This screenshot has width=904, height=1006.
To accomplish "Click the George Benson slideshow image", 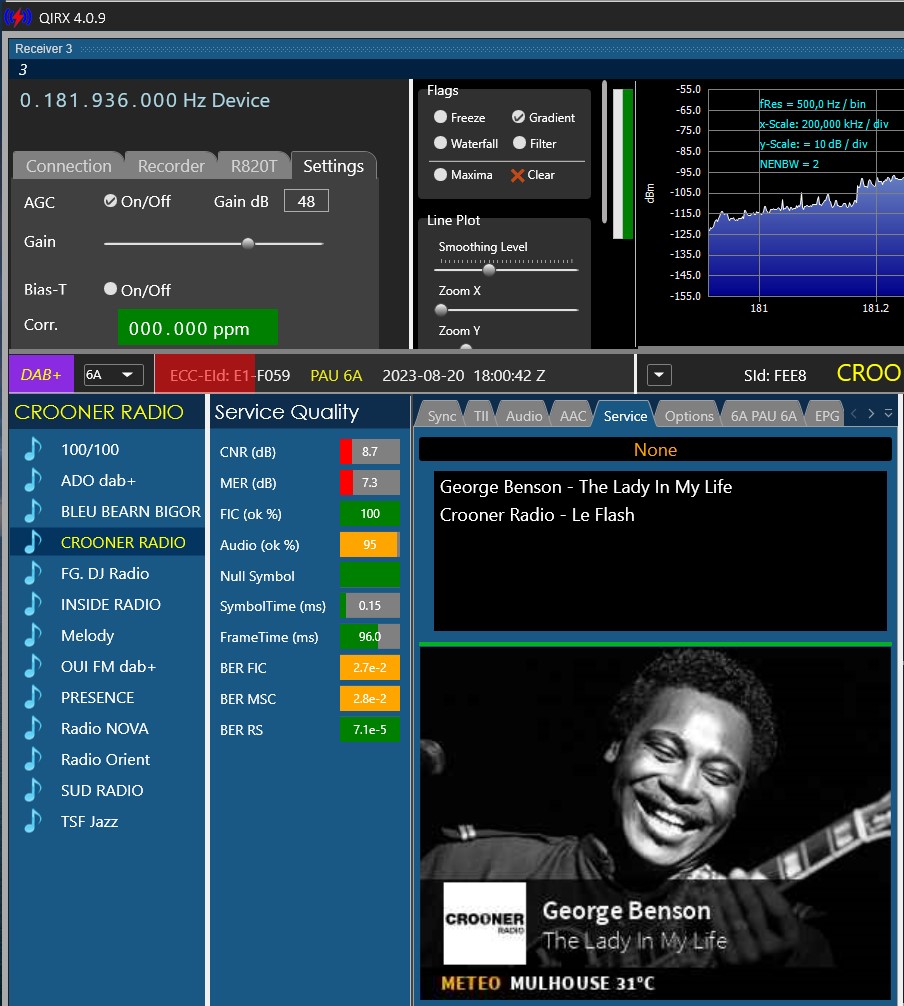I will pos(655,823).
